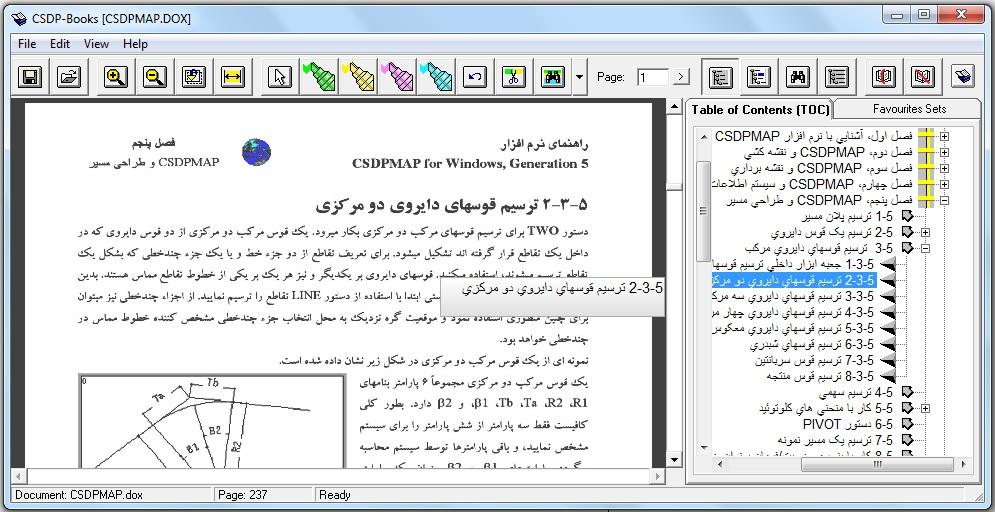Click the document vertical scrollbar up arrow
Screen dimensions: 995x512
click(675, 107)
